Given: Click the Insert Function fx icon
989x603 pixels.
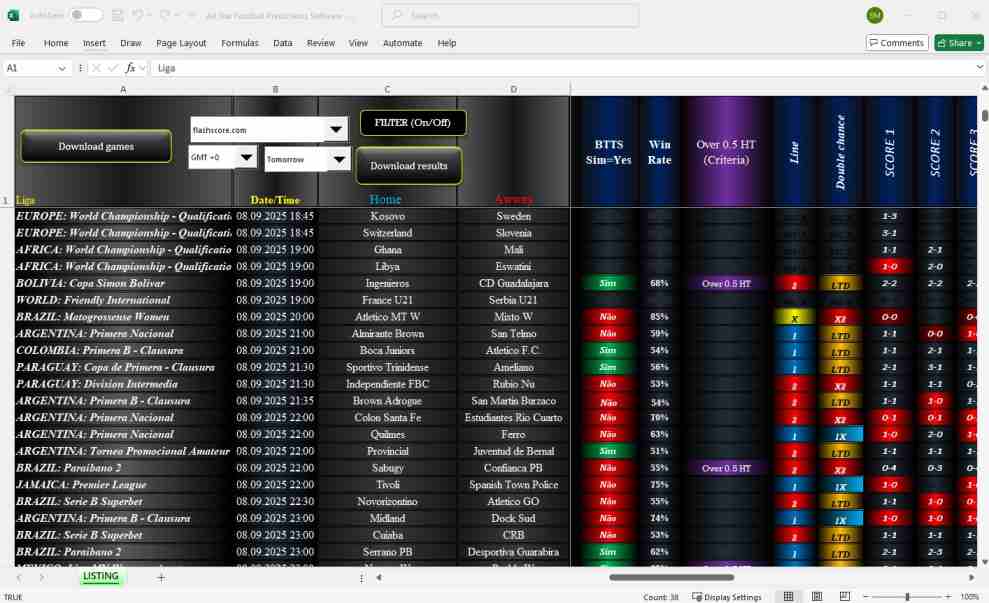Looking at the screenshot, I should point(133,68).
